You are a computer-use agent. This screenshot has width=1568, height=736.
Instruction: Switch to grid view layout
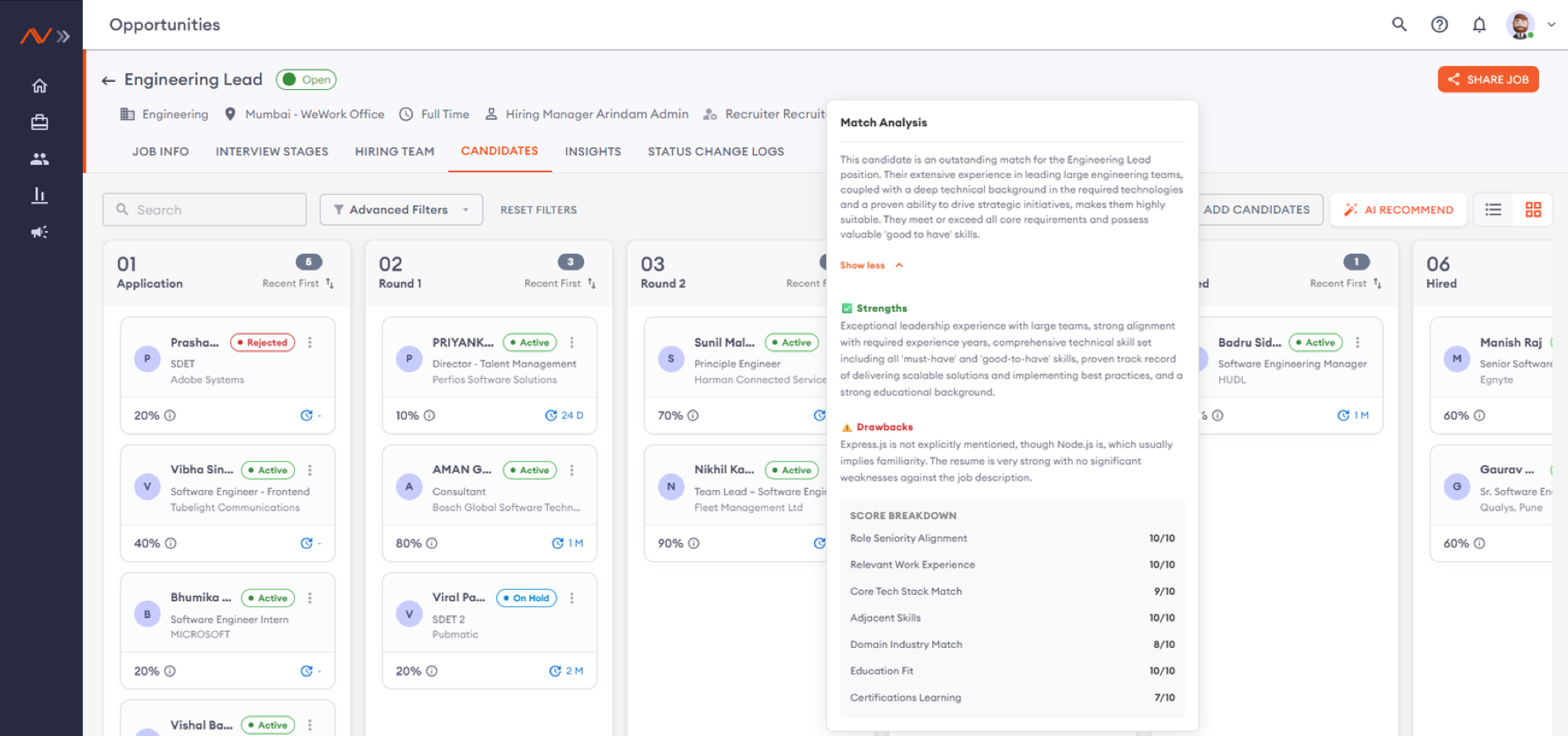(1533, 210)
